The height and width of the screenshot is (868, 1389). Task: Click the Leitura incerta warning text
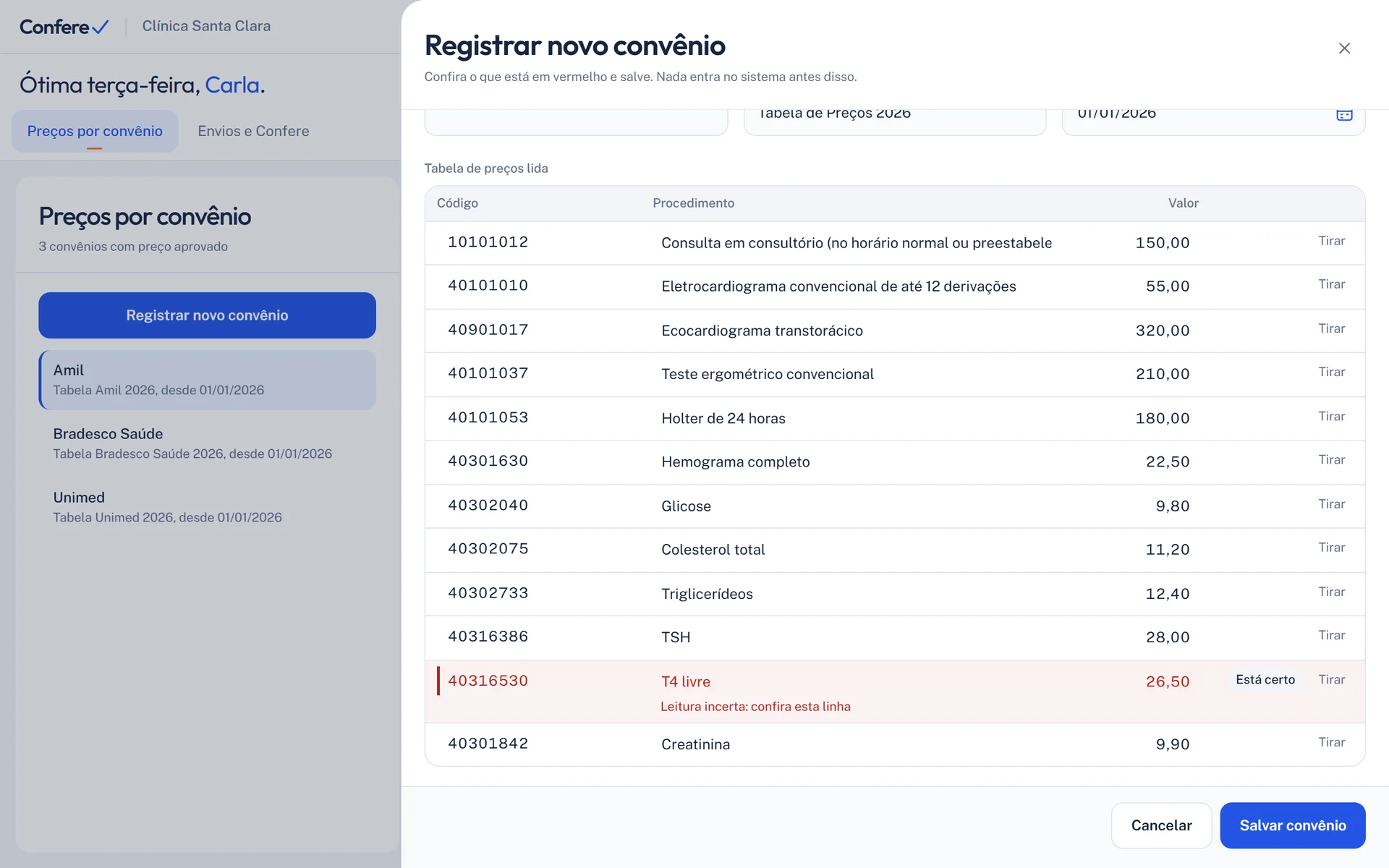coord(755,707)
